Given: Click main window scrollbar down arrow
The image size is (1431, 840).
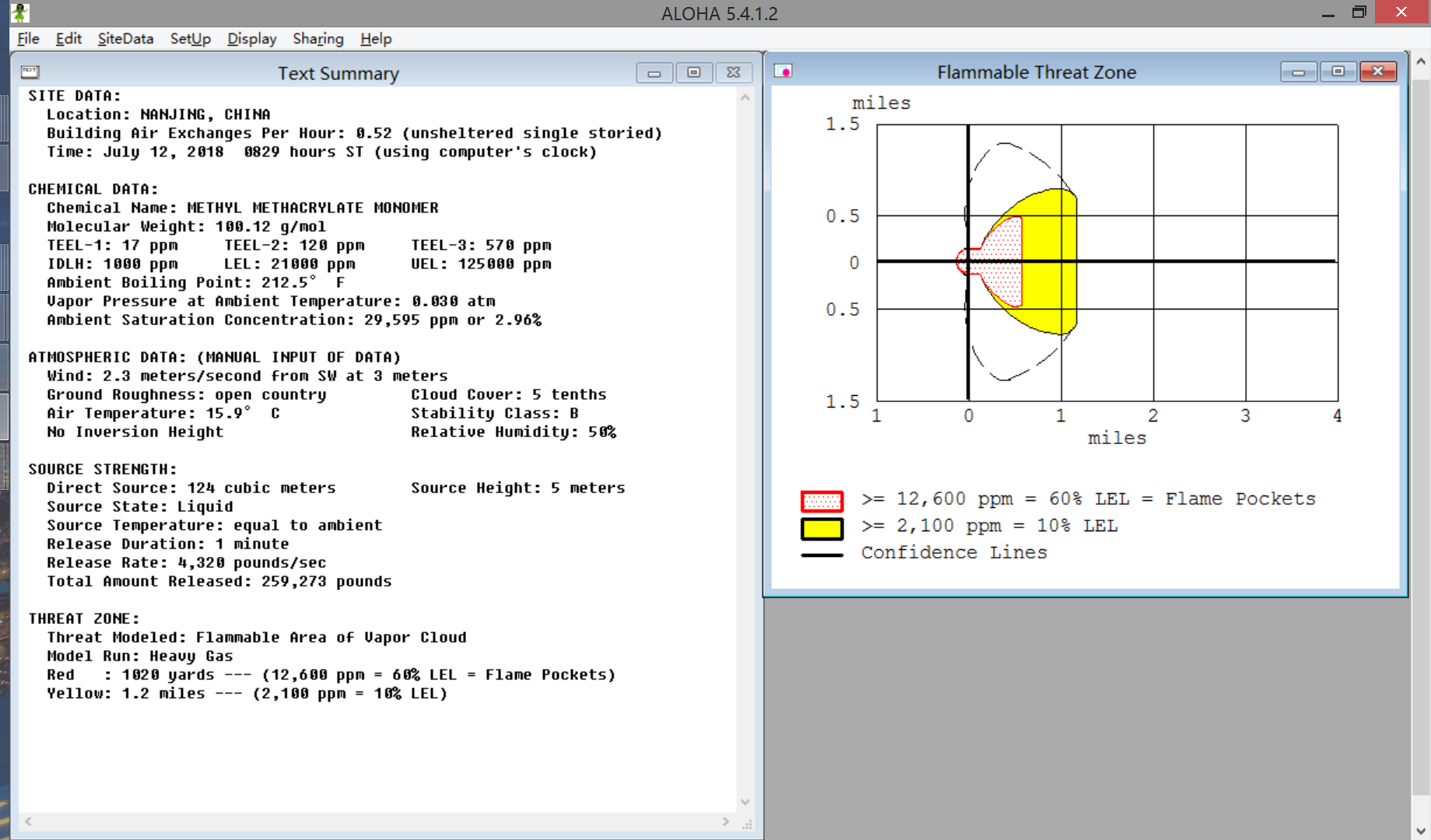Looking at the screenshot, I should [1421, 831].
